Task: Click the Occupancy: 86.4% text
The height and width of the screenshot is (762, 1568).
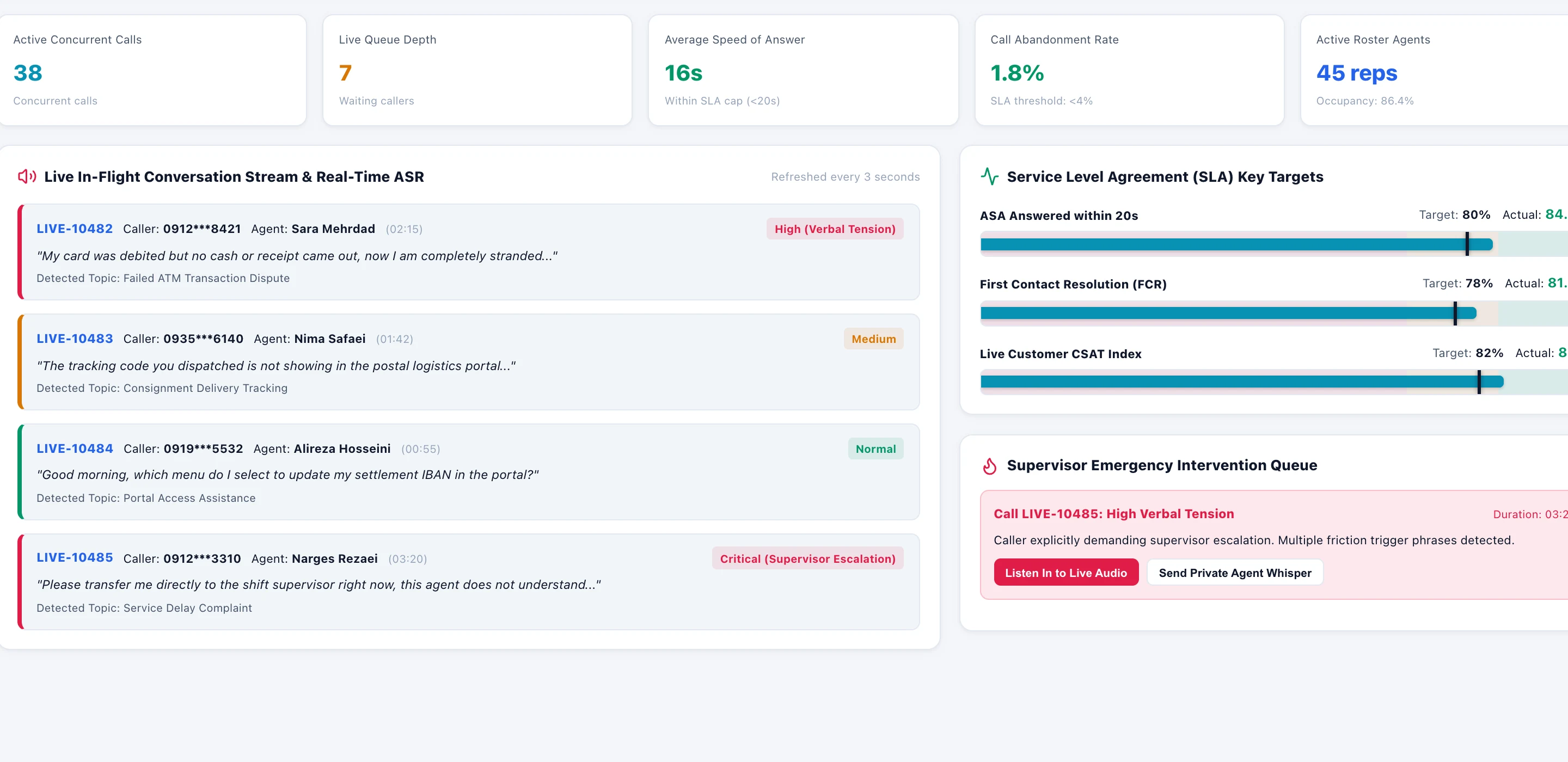Action: [x=1365, y=101]
